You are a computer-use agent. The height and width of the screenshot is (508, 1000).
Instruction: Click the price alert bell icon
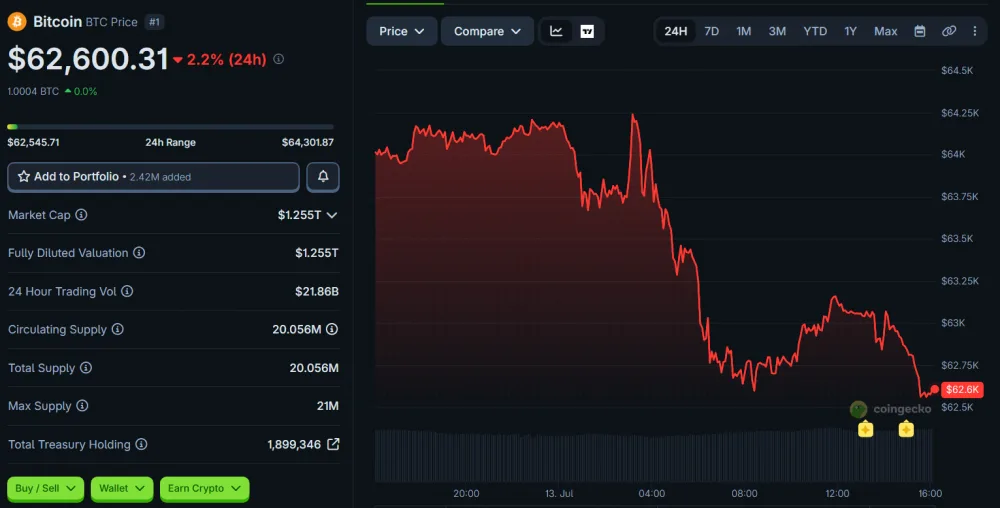coord(323,177)
